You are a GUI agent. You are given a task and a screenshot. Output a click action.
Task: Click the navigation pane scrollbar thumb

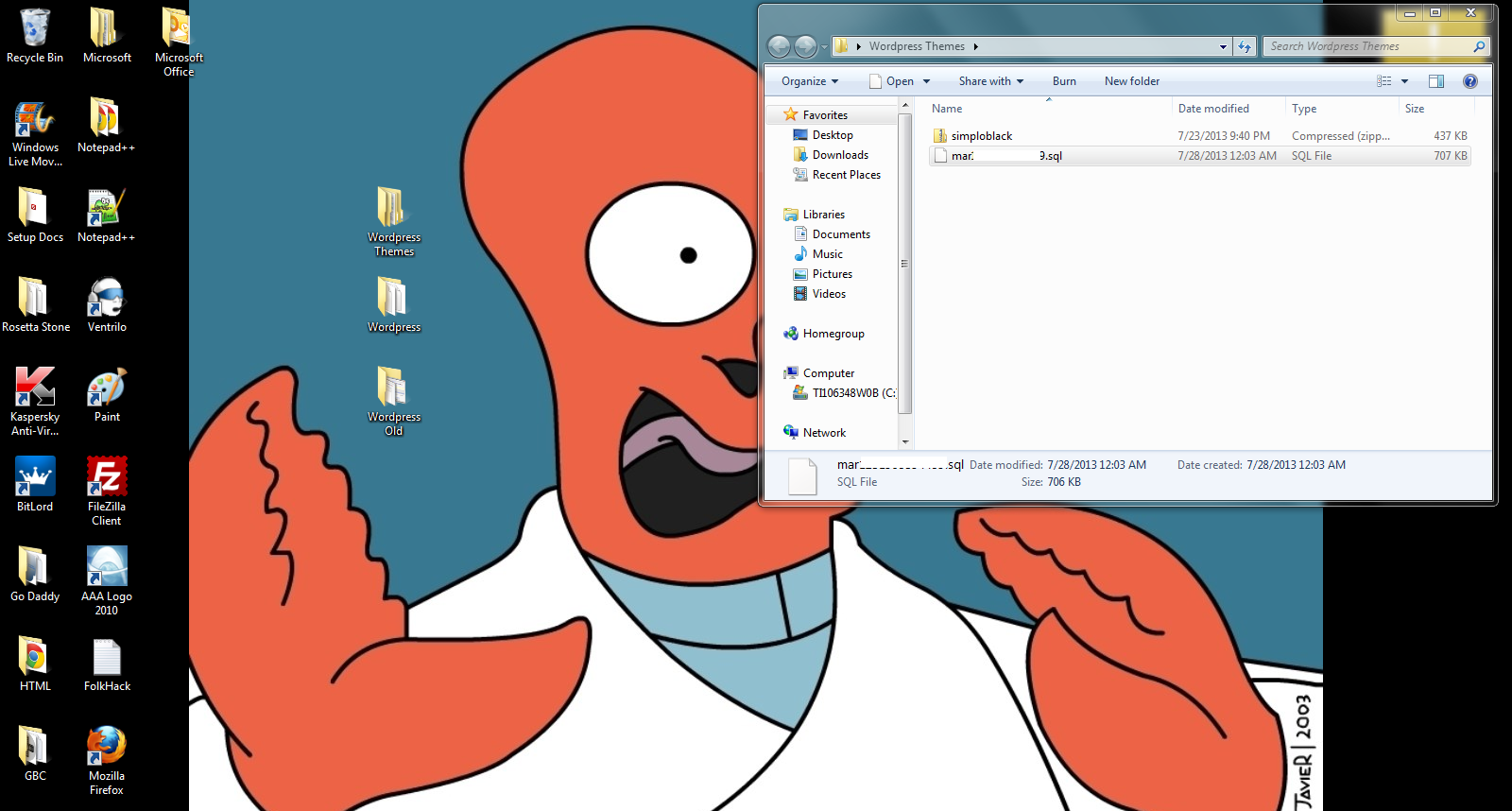[x=905, y=264]
